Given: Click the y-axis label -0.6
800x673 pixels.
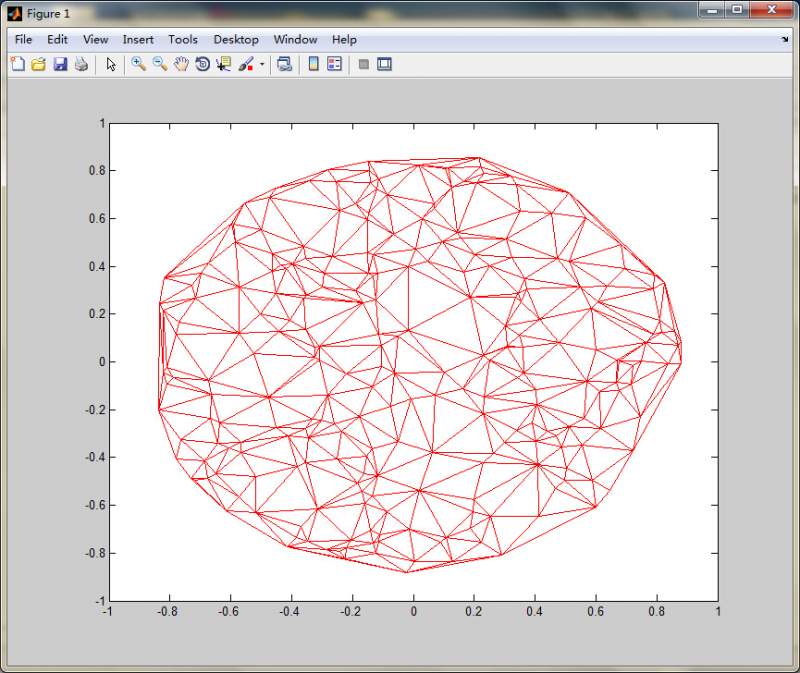Looking at the screenshot, I should (95, 505).
